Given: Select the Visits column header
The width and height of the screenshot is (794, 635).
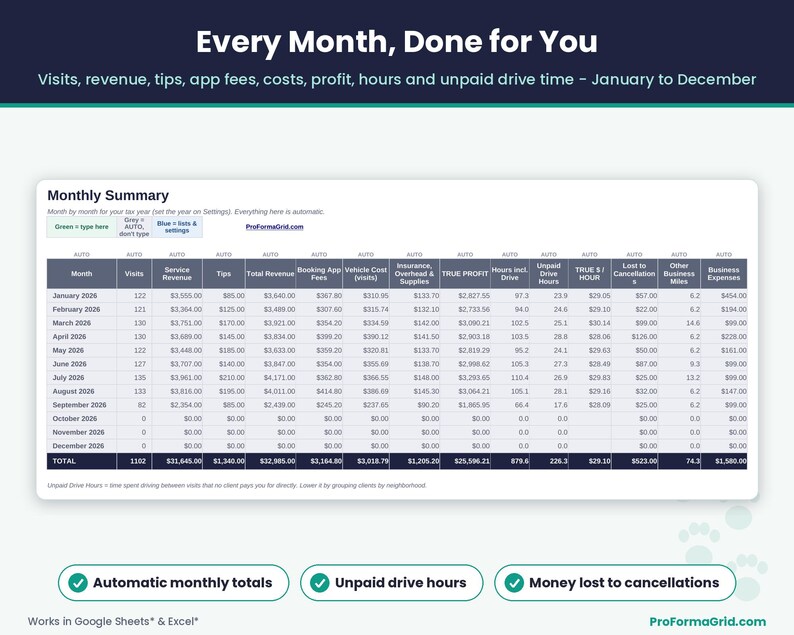Looking at the screenshot, I should [134, 273].
